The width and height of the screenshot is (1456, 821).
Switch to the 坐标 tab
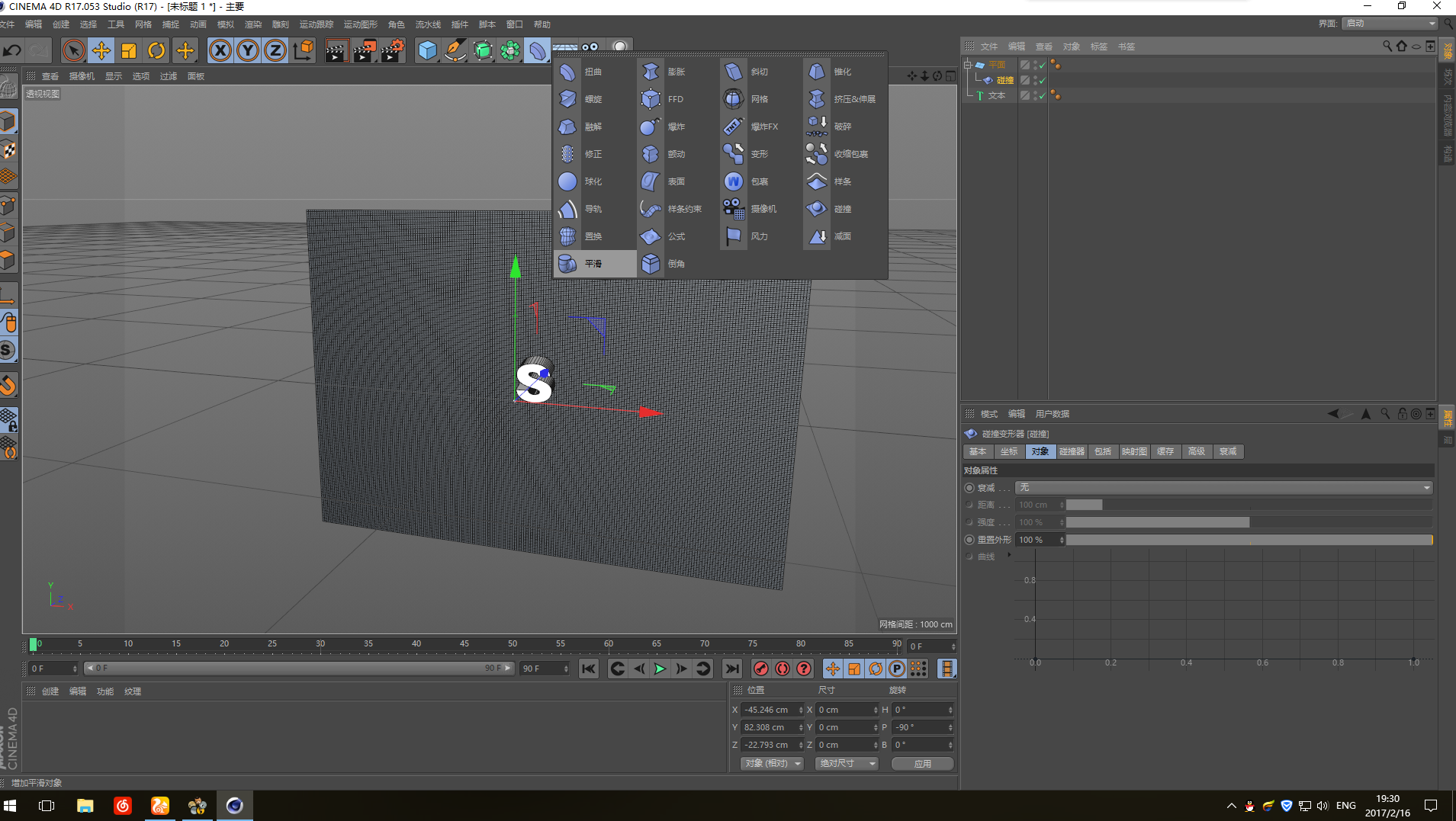[x=1009, y=451]
